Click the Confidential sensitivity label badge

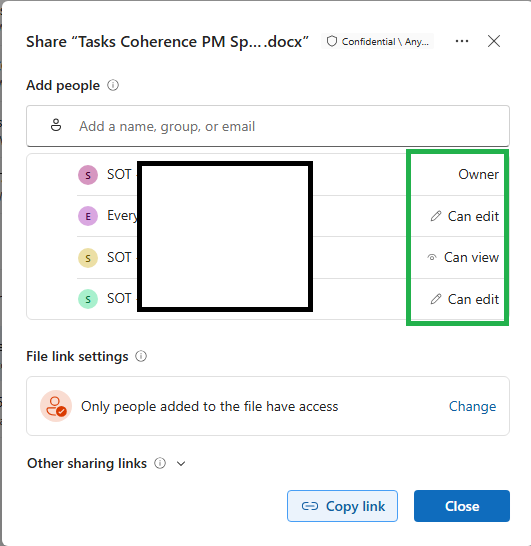pos(377,42)
